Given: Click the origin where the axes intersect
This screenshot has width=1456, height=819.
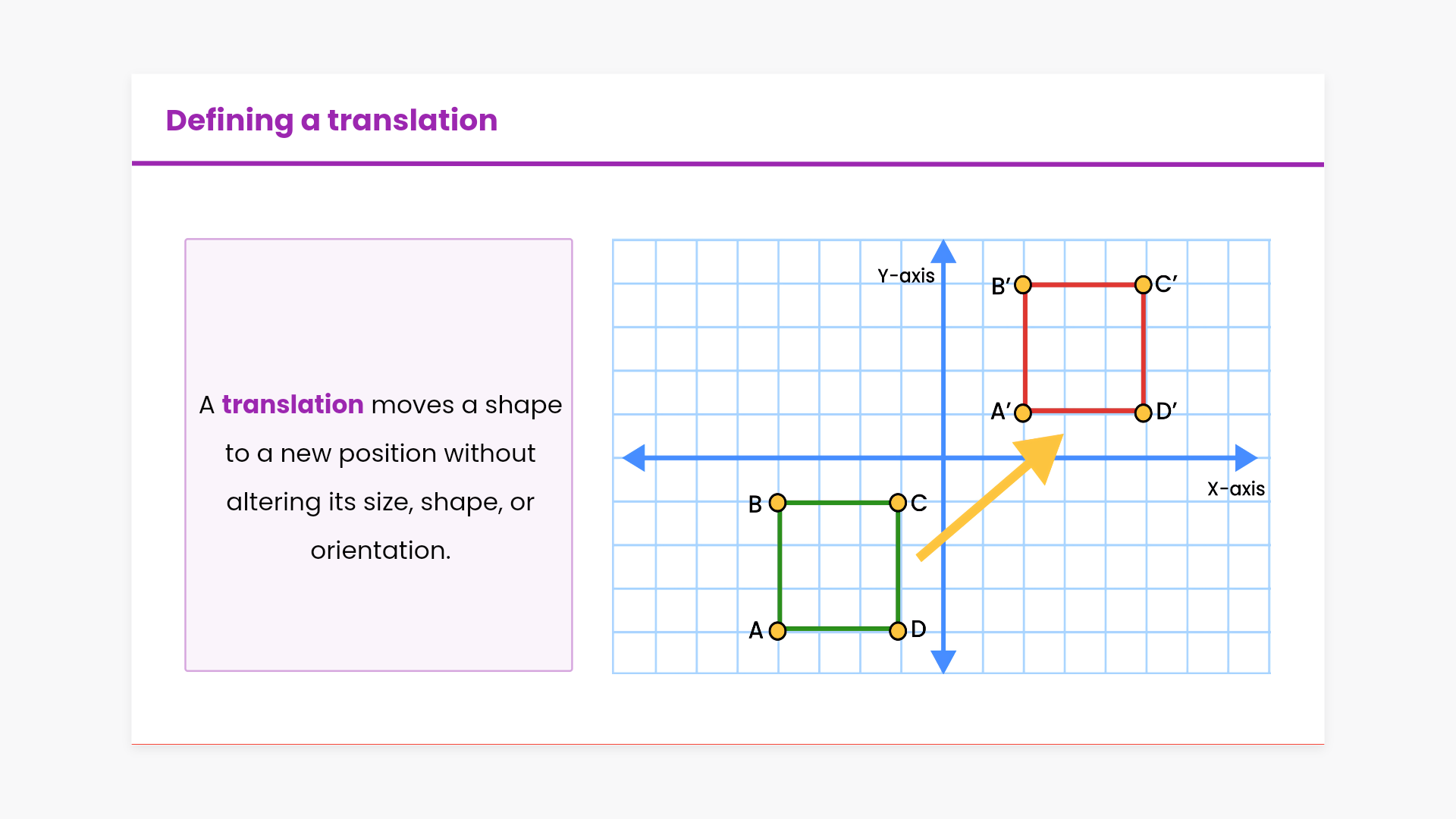Looking at the screenshot, I should point(943,458).
